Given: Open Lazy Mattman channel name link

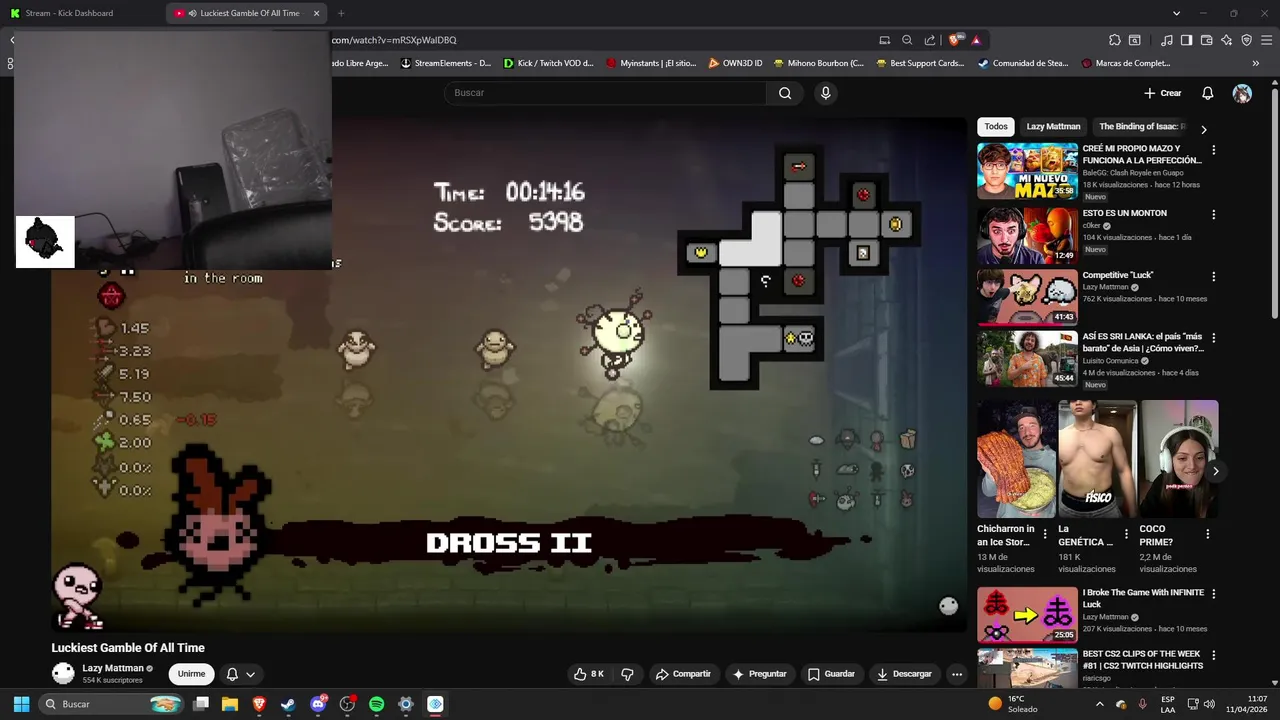Looking at the screenshot, I should (112, 668).
